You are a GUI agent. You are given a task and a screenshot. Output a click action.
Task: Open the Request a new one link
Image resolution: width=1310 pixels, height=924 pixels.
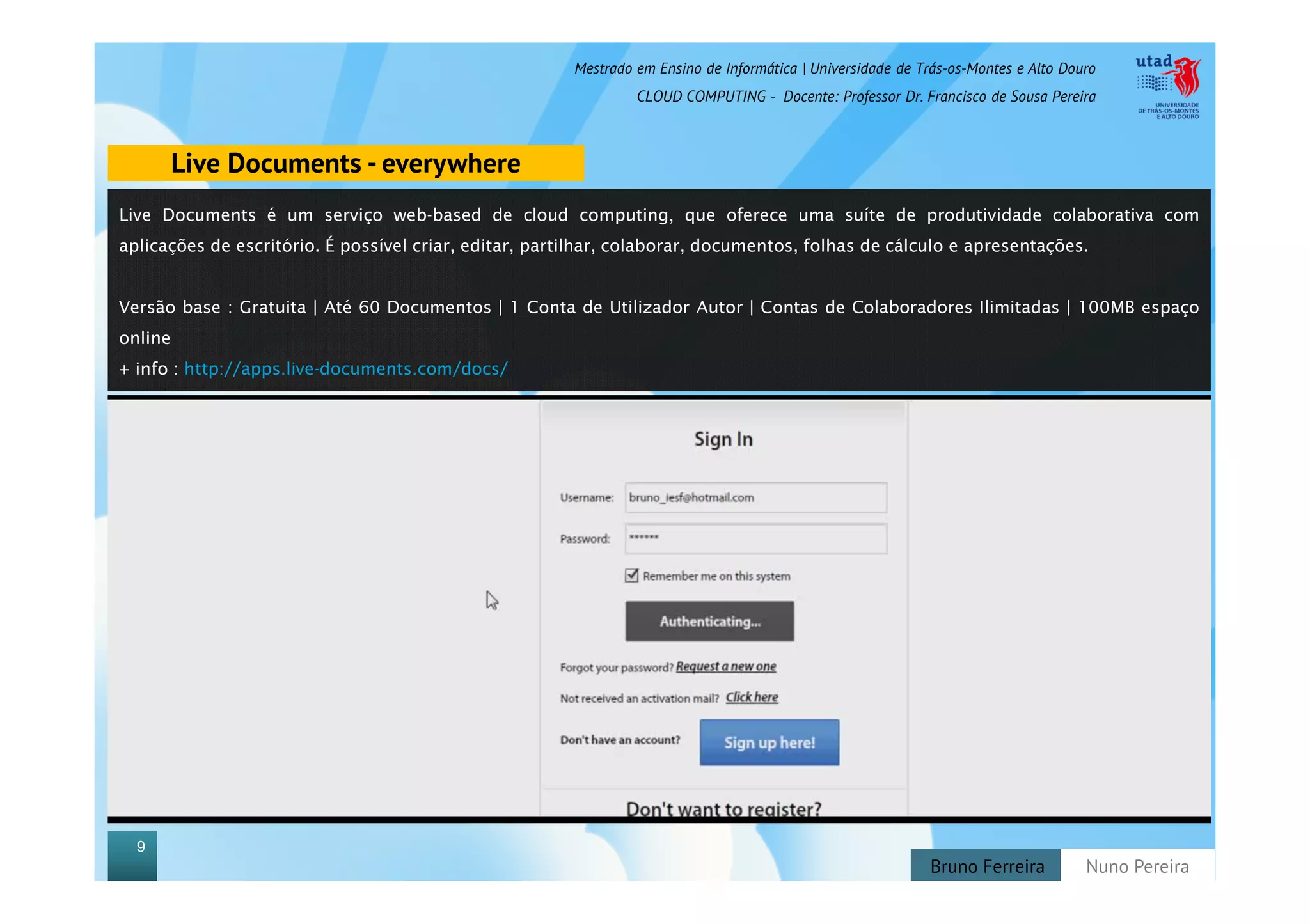(725, 666)
